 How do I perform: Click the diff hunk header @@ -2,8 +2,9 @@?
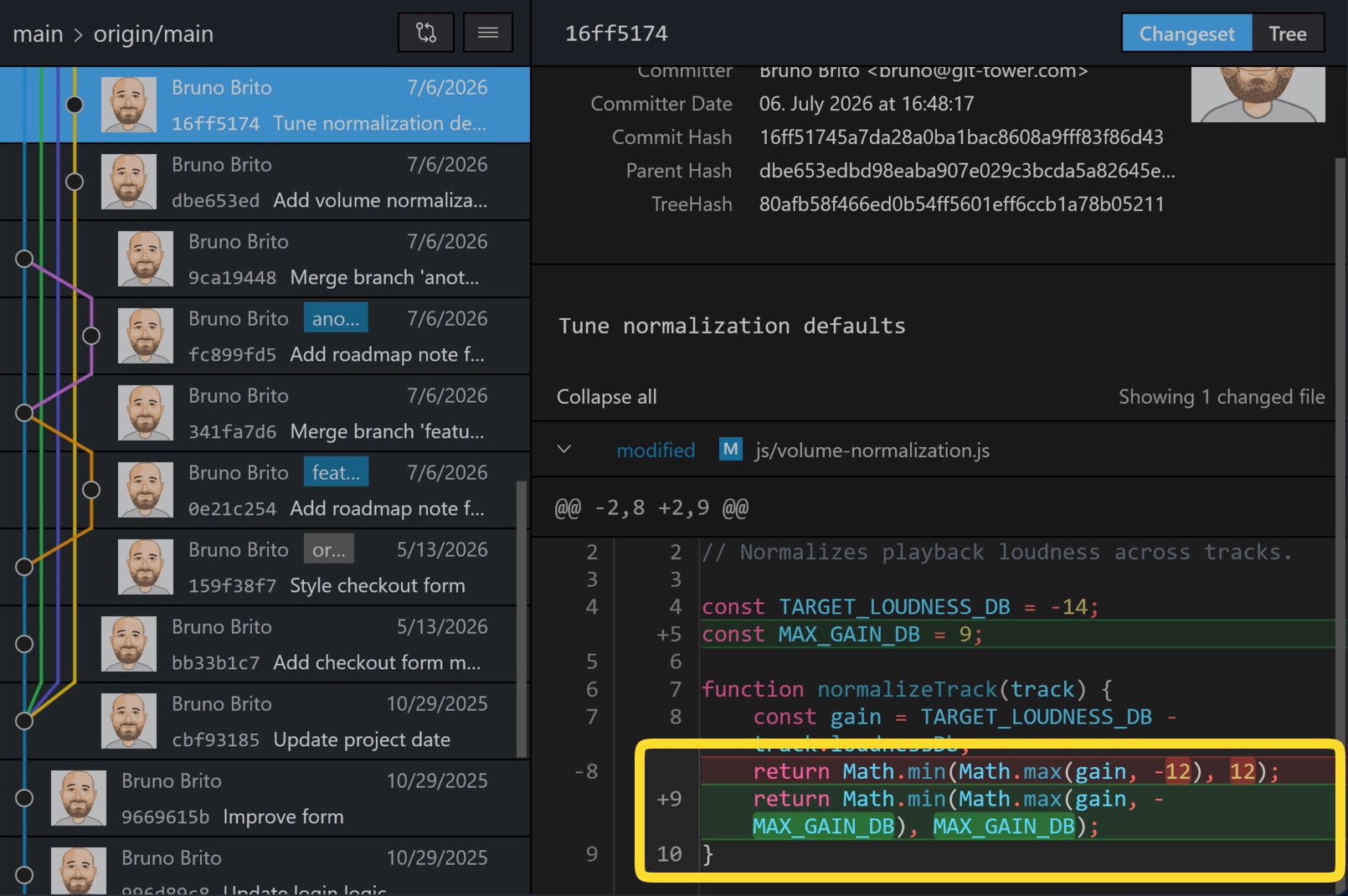tap(651, 507)
